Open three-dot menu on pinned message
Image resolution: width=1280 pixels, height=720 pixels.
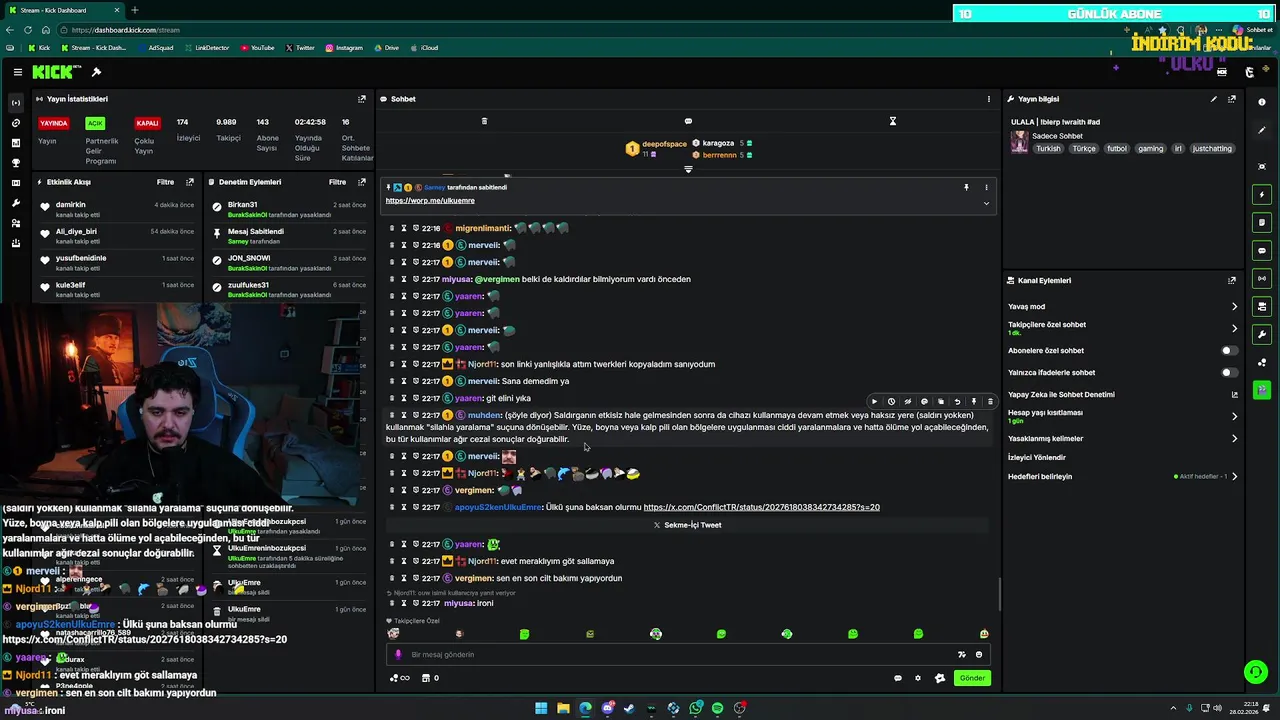pos(986,187)
